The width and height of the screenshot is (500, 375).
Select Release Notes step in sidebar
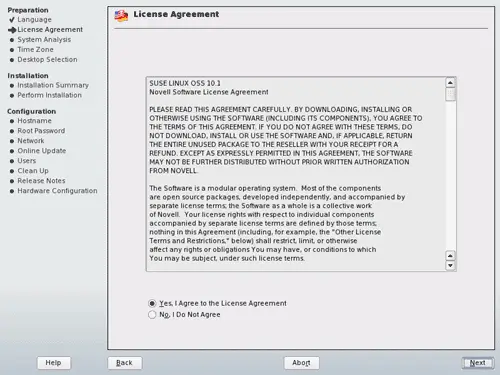pyautogui.click(x=41, y=181)
